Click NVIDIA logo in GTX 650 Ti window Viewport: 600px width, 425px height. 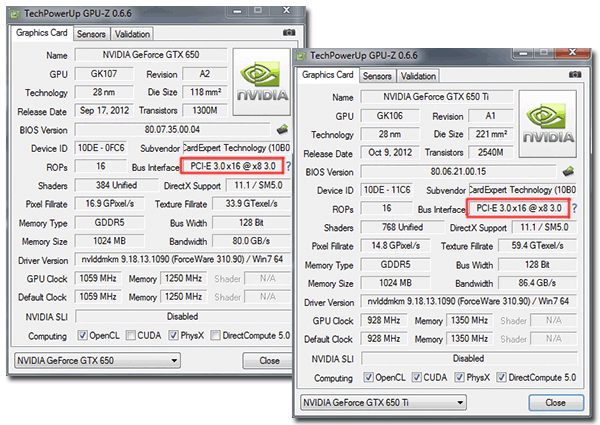548,124
